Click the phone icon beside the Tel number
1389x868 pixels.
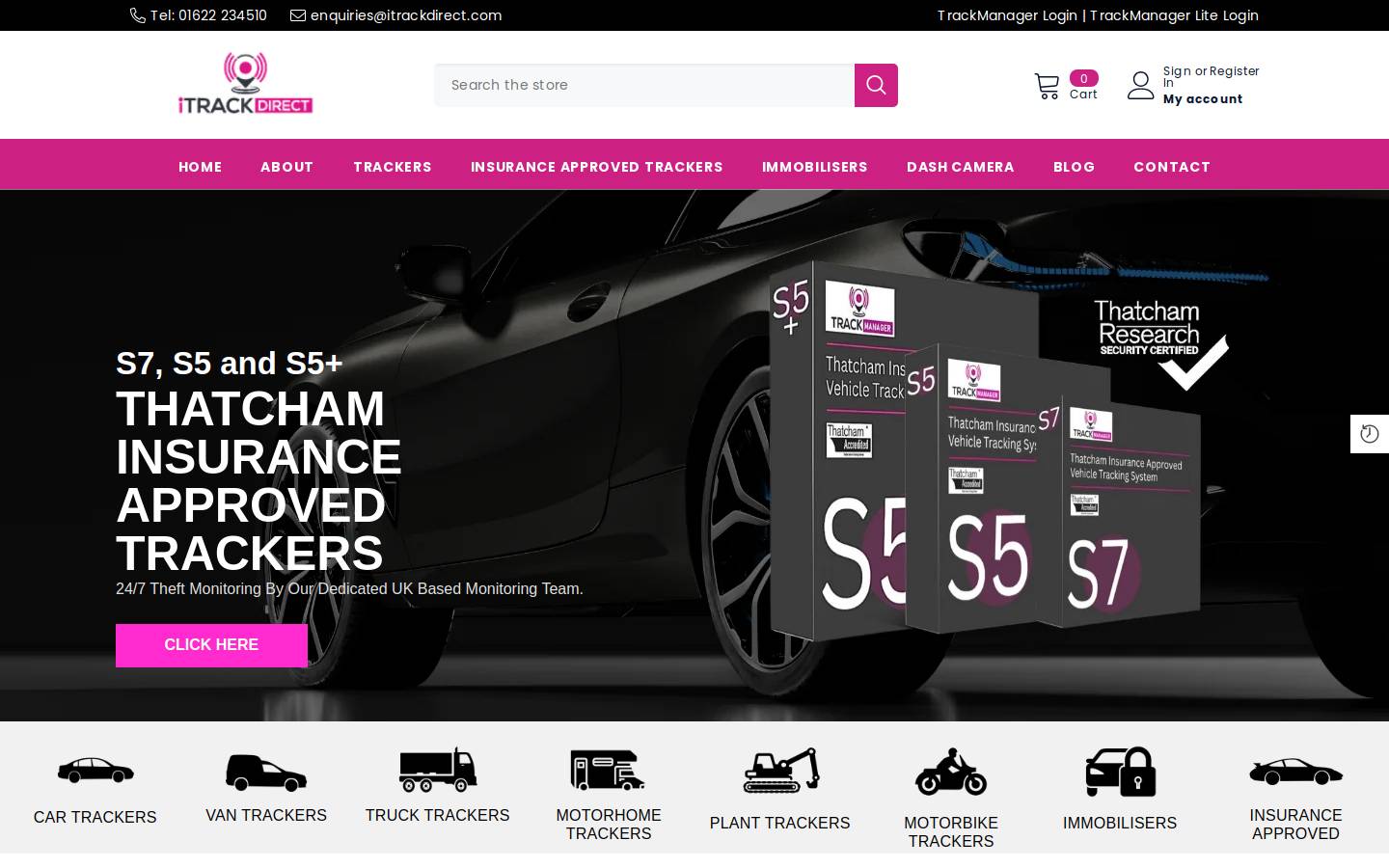[x=138, y=15]
